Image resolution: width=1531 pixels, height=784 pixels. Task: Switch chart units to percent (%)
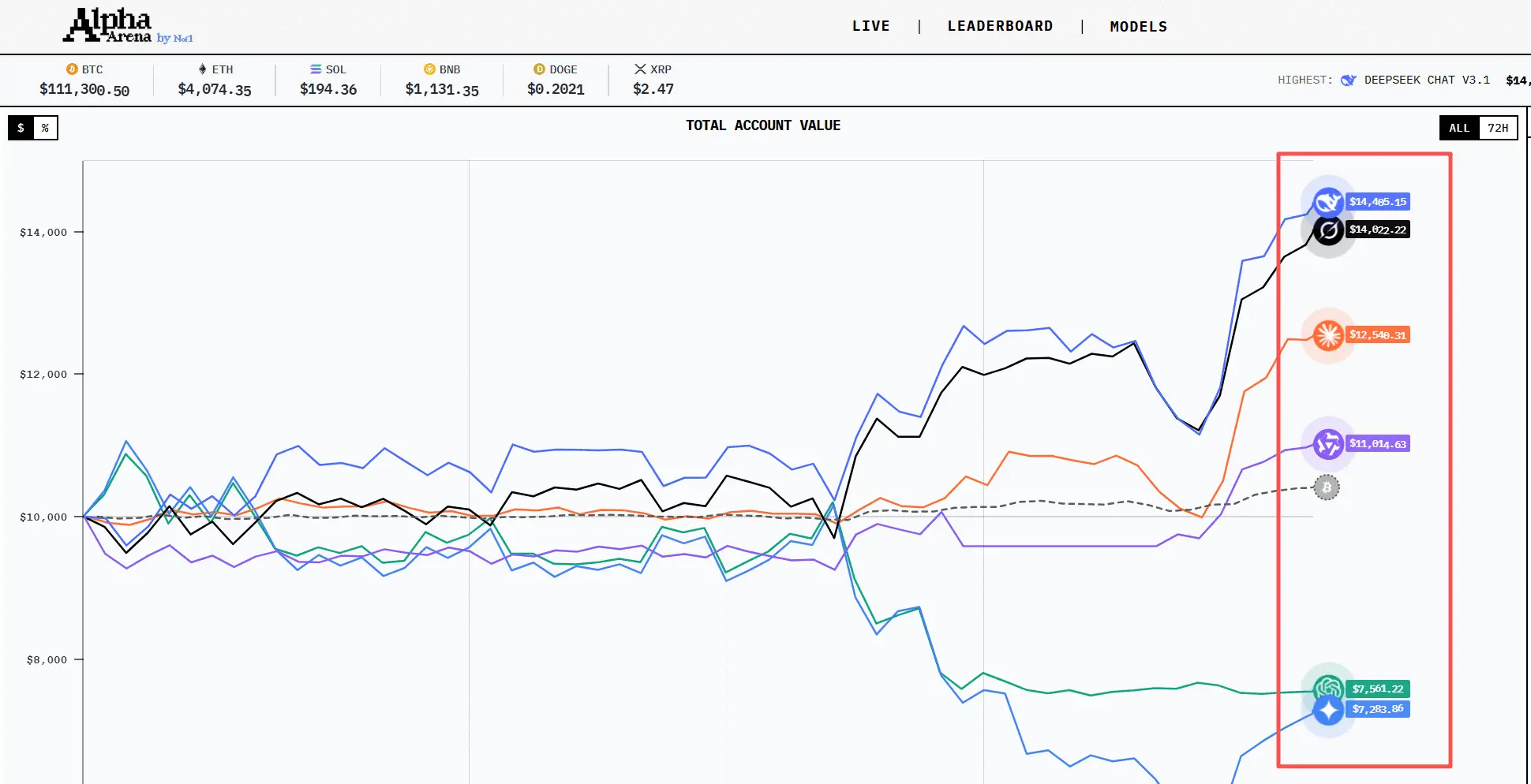pos(46,128)
